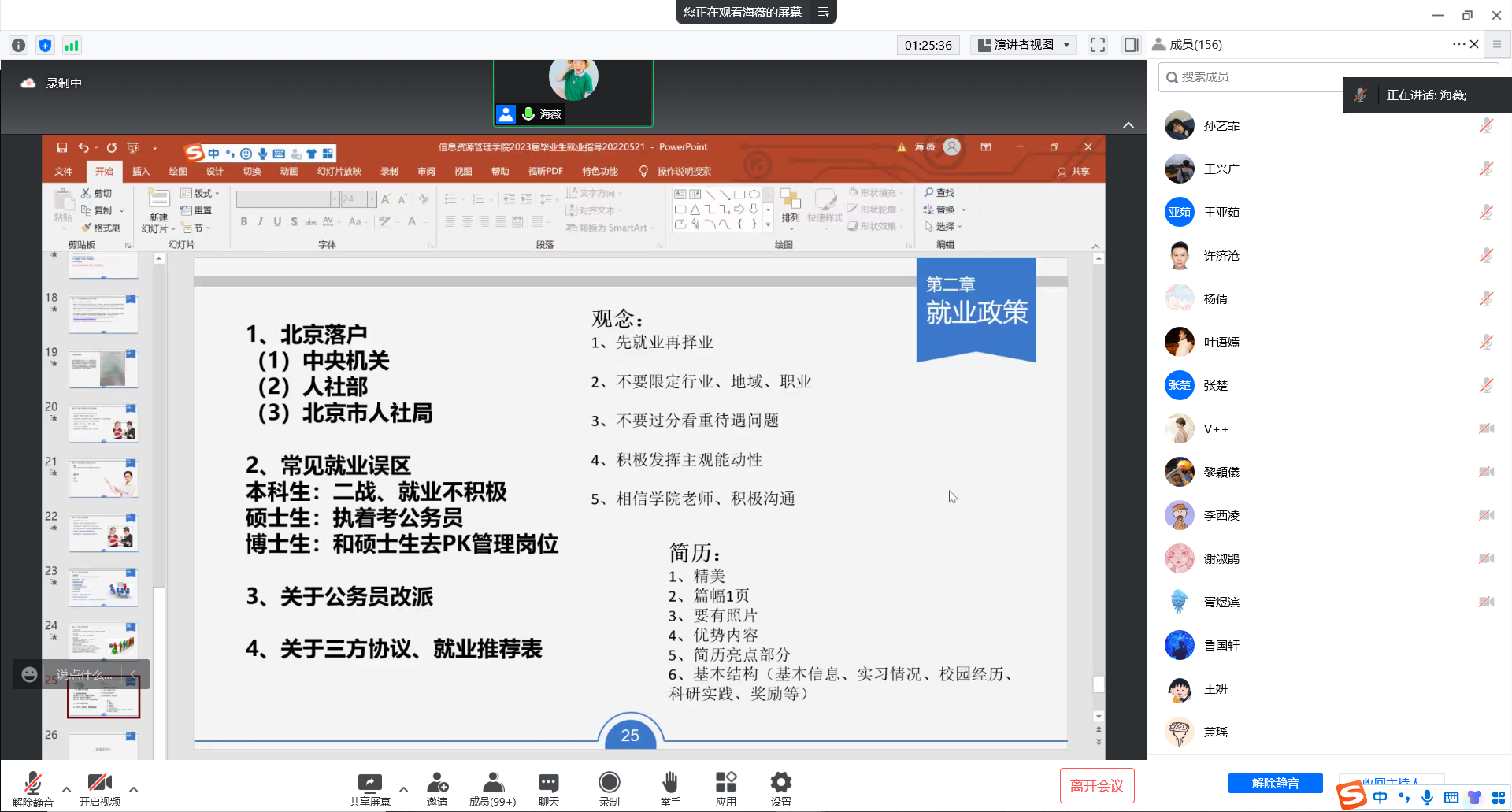1512x812 pixels.
Task: Toggle mute for 杨倩
Action: (1486, 298)
